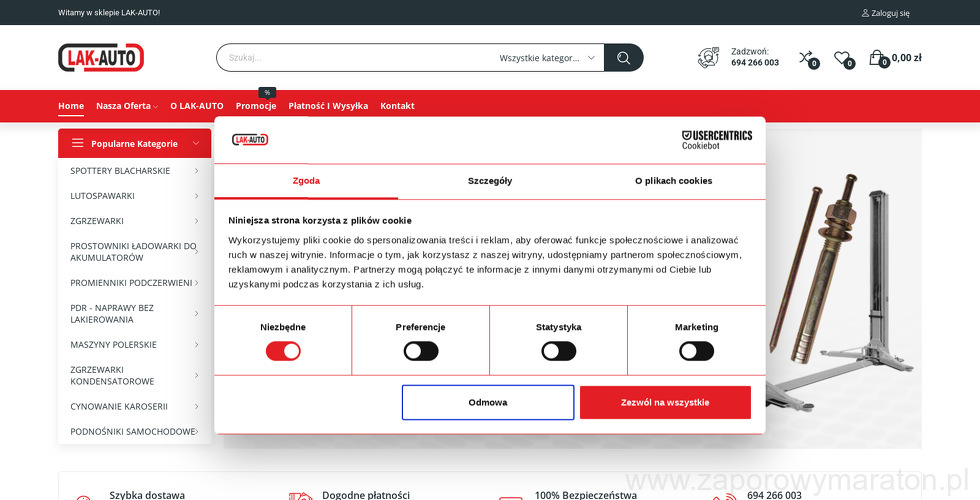Expand the Promienniki Podczerwieni category arrow
The height and width of the screenshot is (500, 980).
(x=196, y=282)
